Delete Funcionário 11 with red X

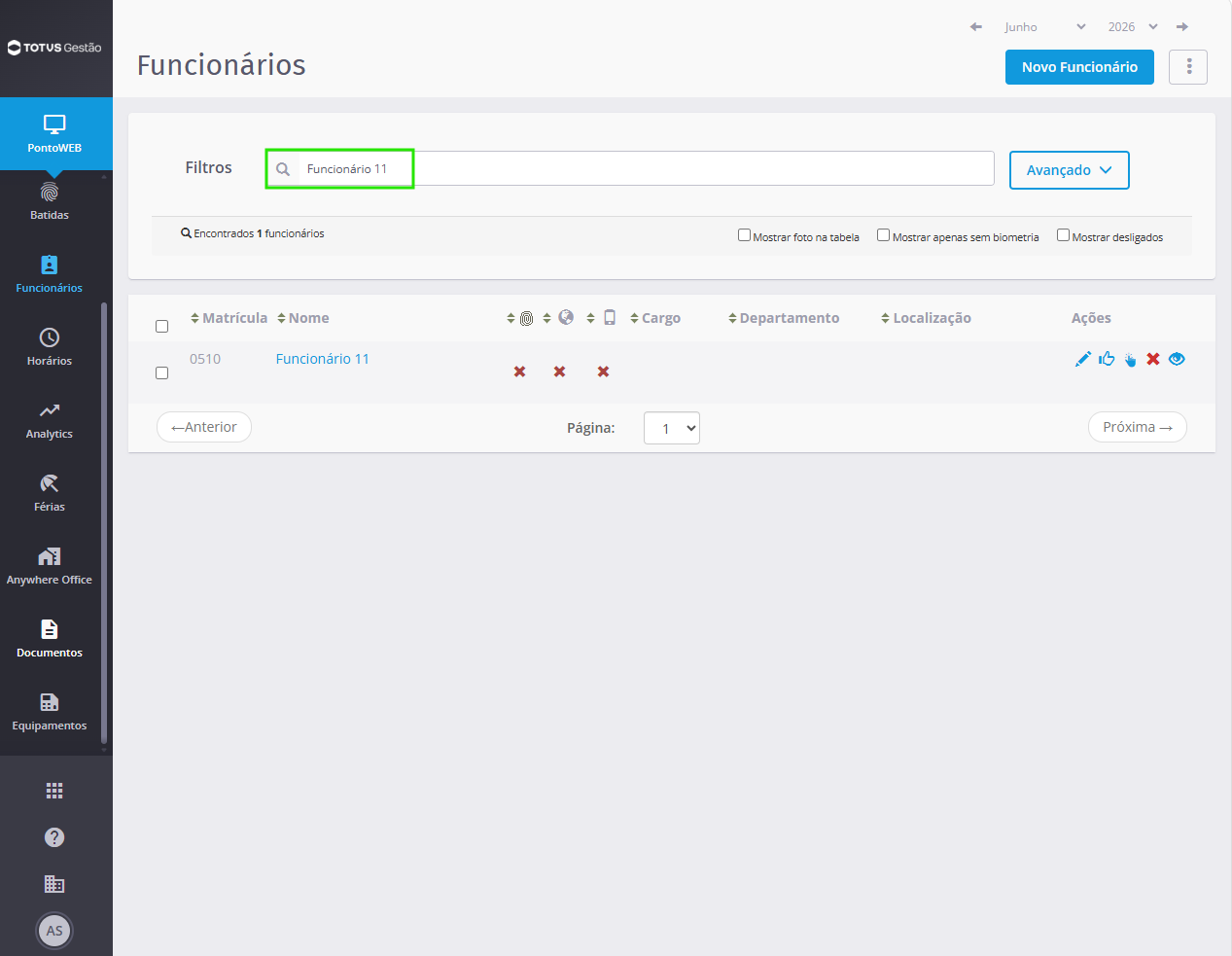(x=1153, y=359)
